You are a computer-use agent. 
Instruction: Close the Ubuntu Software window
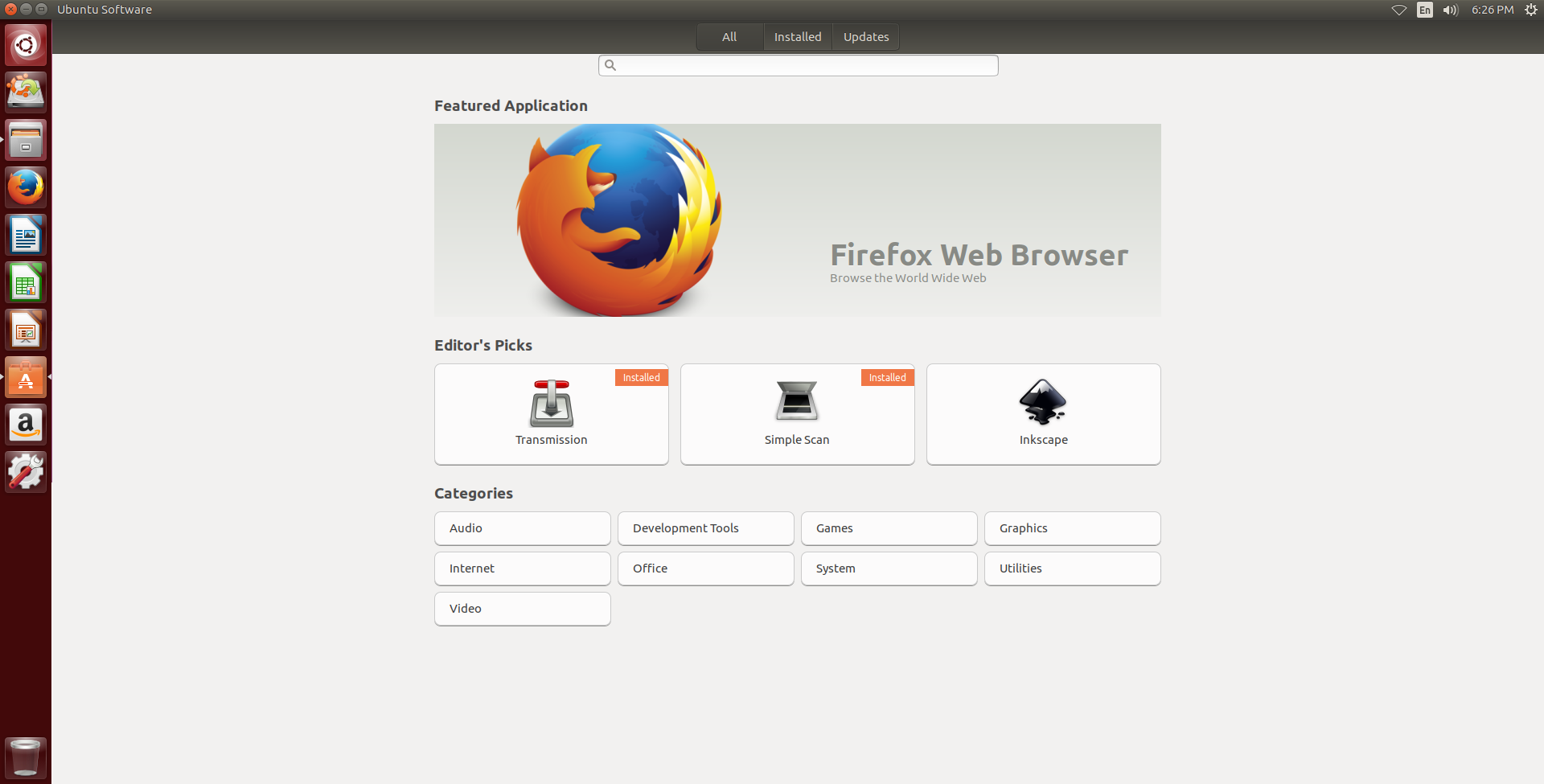click(x=10, y=10)
